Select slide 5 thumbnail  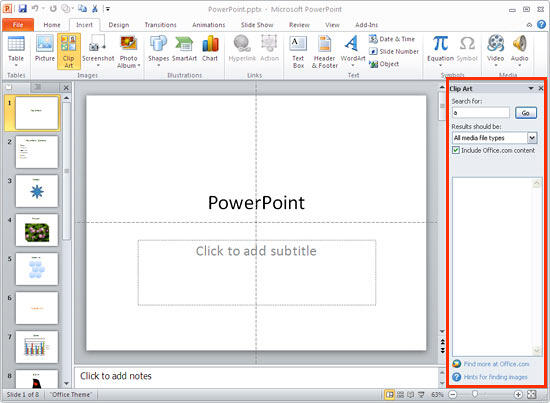point(37,269)
